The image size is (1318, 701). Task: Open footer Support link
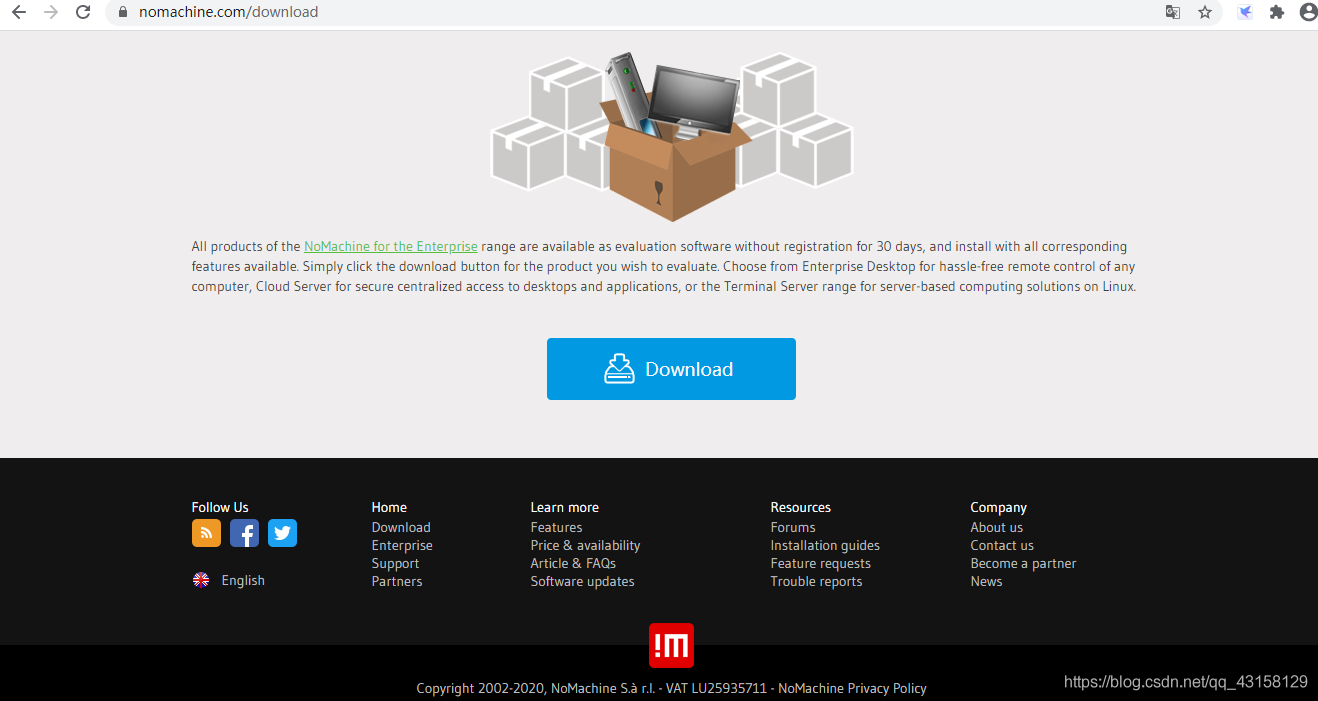pos(395,563)
